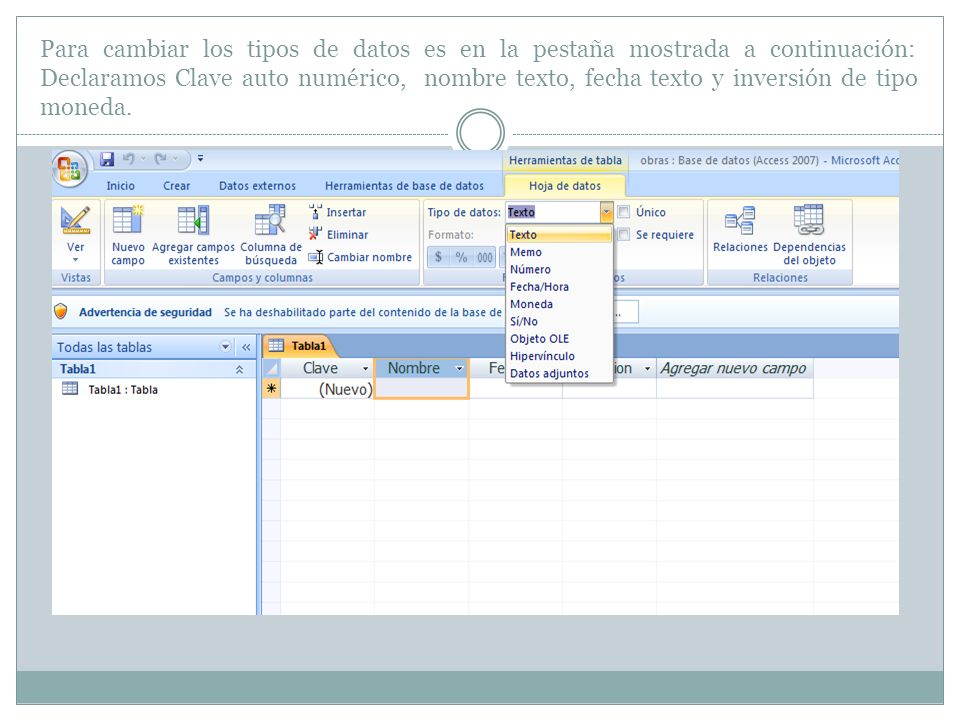Screen dimensions: 960x720
Task: Click the Agregar nuevo campo column header
Action: click(733, 368)
